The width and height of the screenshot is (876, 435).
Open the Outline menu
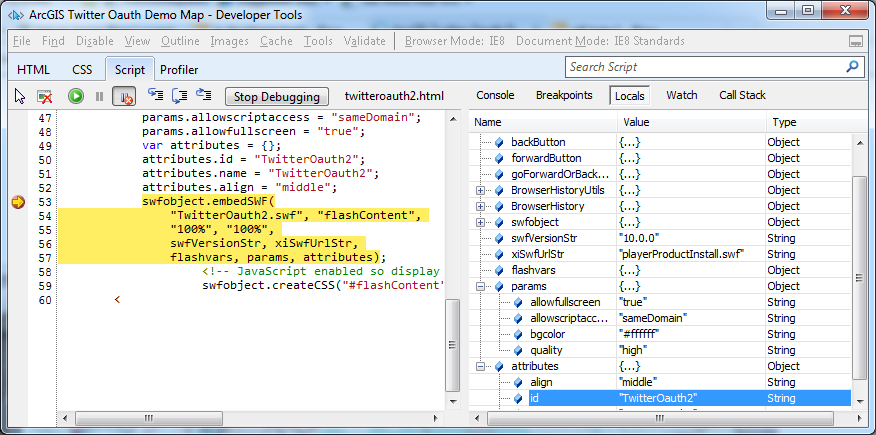pyautogui.click(x=180, y=41)
